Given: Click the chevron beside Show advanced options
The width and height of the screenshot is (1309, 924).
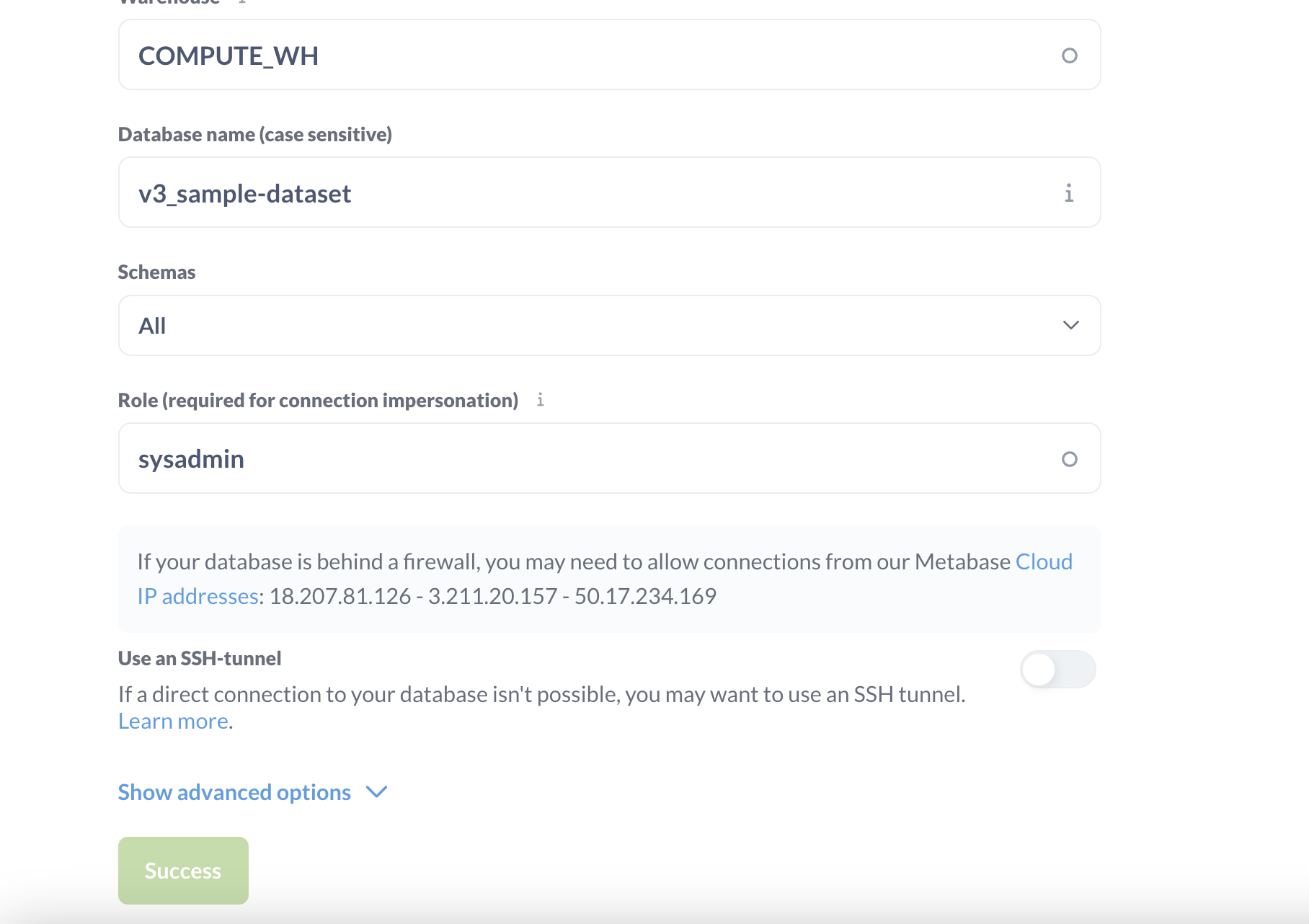Looking at the screenshot, I should pos(376,792).
